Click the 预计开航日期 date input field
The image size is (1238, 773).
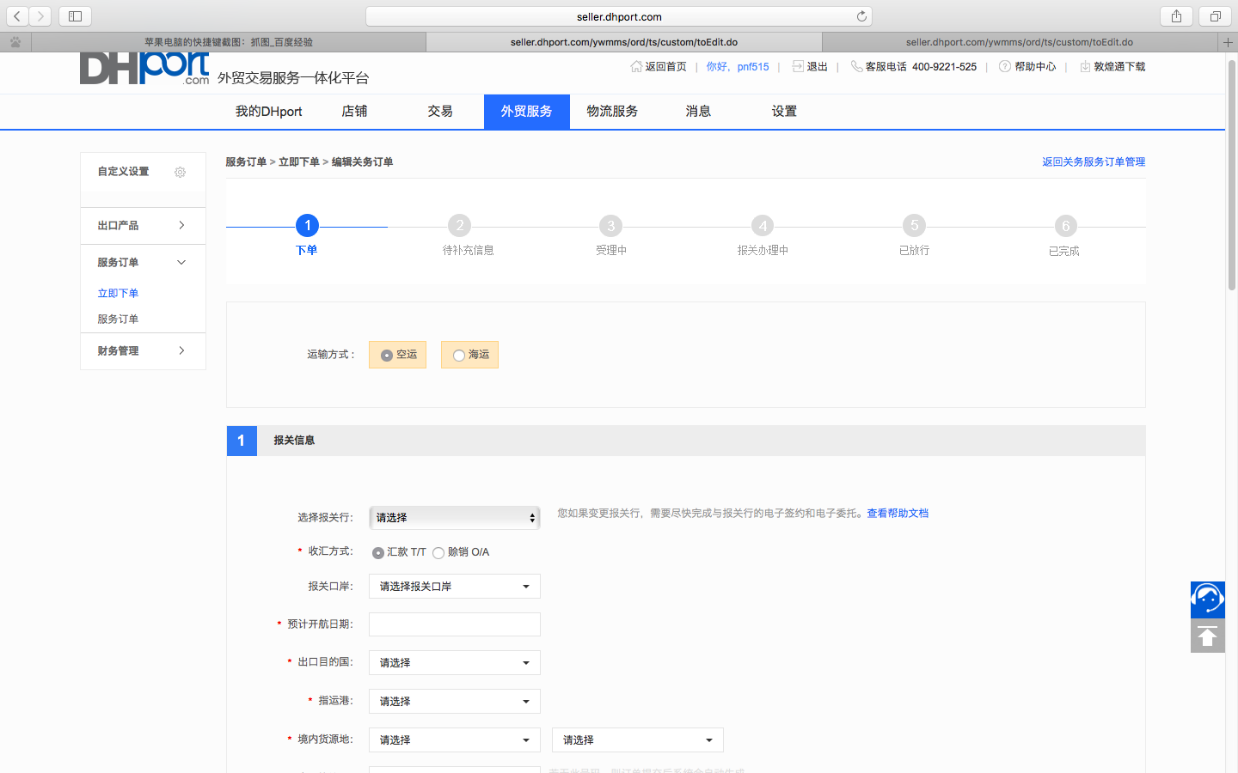pyautogui.click(x=454, y=624)
